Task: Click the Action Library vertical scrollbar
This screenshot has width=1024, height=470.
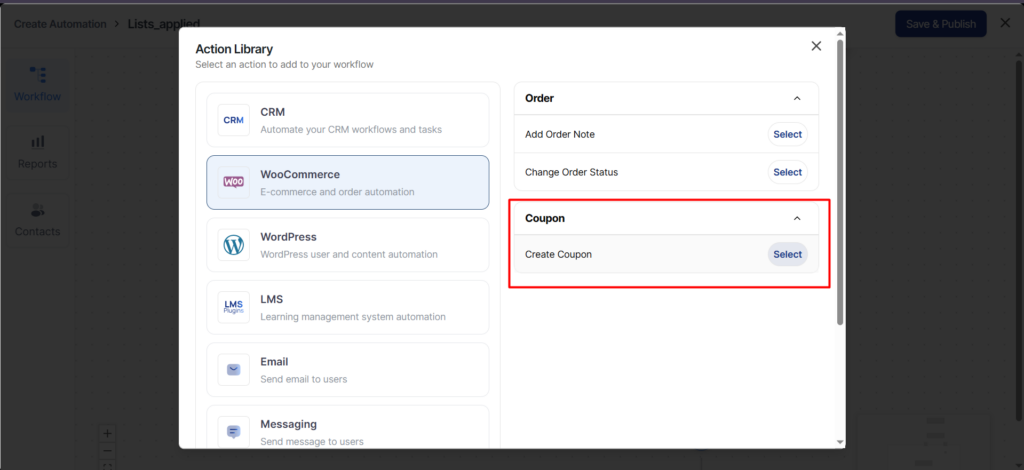Action: [840, 180]
